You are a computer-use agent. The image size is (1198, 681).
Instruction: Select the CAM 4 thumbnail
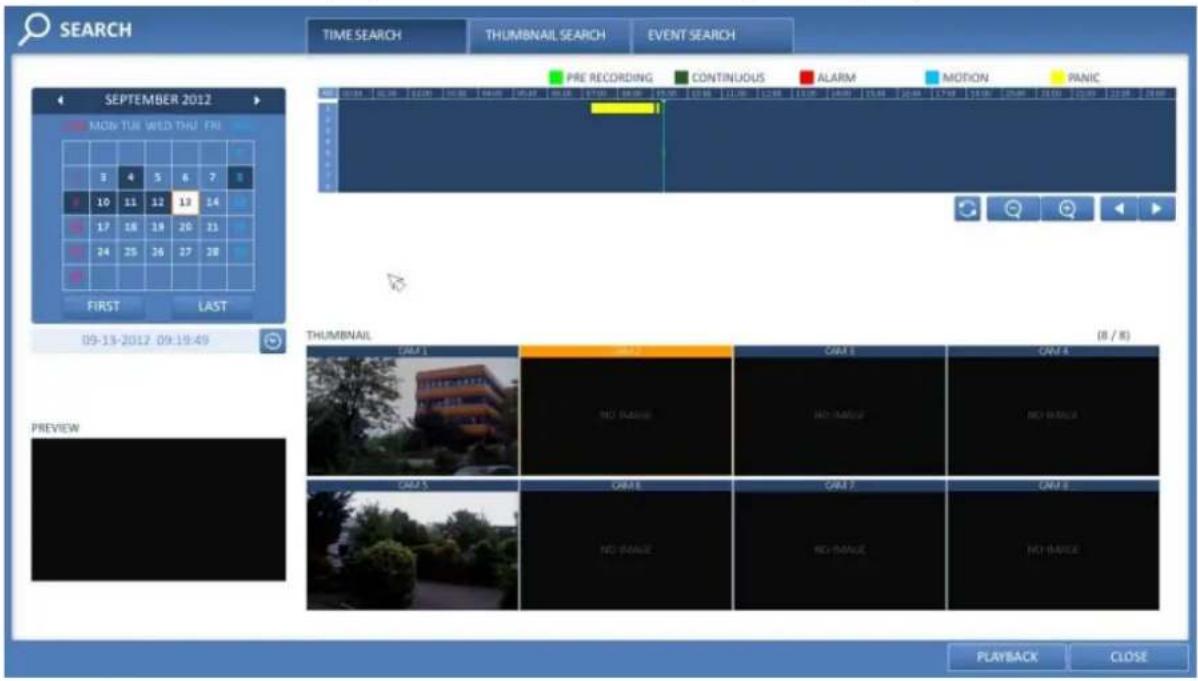(1053, 410)
